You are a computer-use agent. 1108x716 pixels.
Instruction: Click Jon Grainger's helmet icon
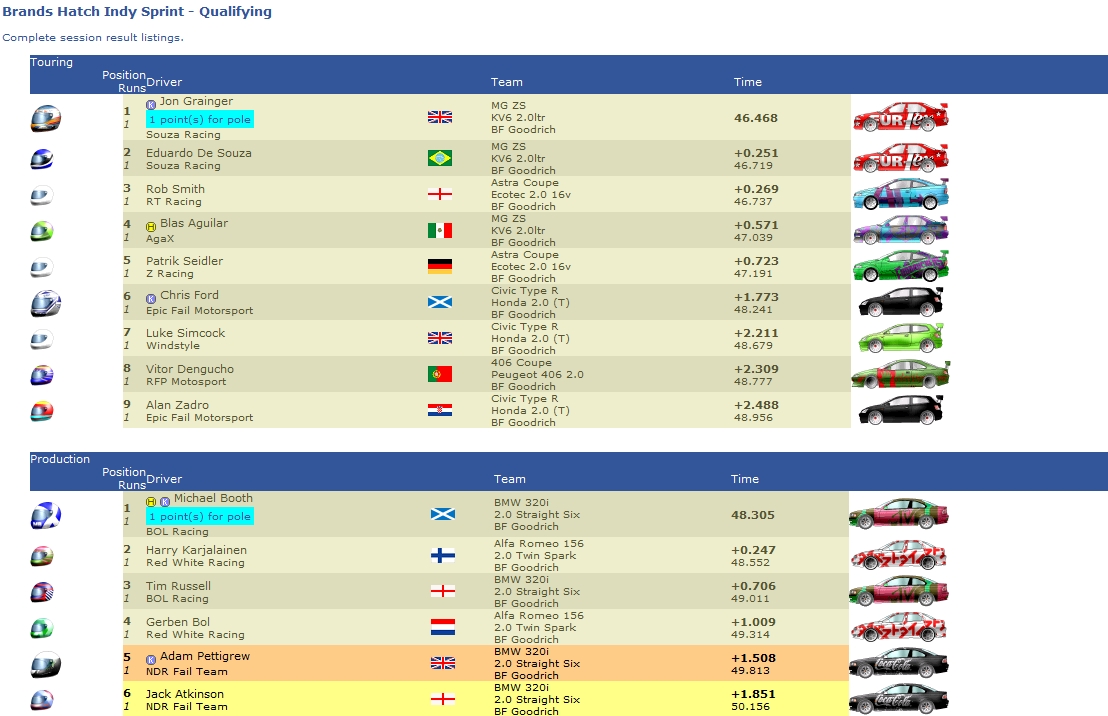click(46, 118)
